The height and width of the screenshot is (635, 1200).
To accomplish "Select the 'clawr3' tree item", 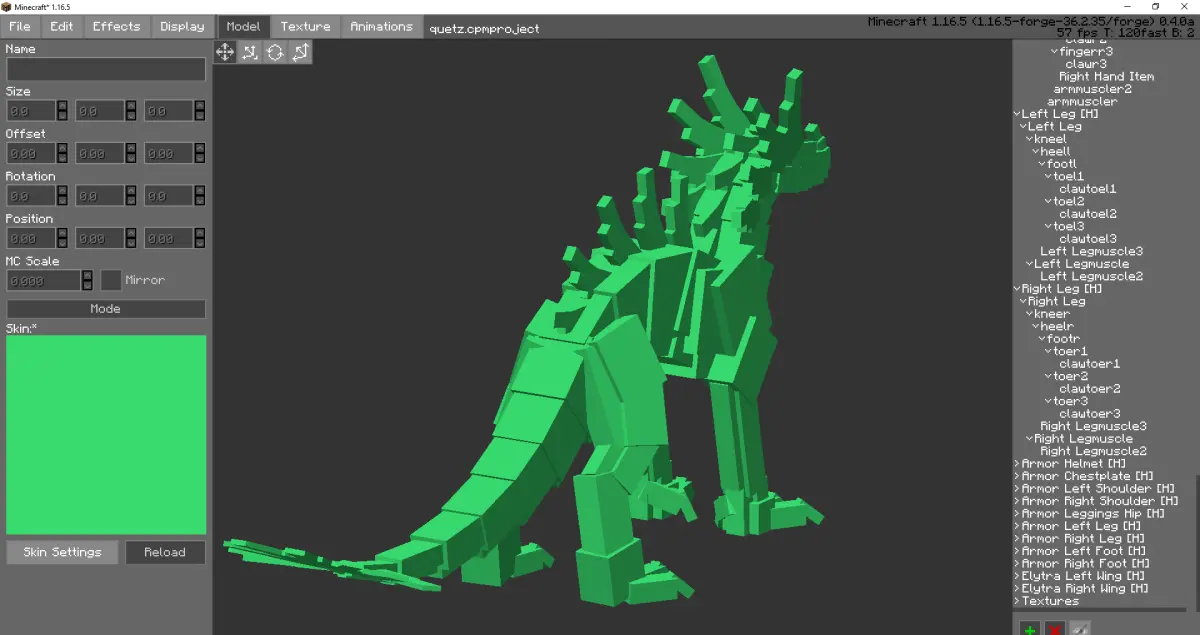I will tap(1086, 64).
